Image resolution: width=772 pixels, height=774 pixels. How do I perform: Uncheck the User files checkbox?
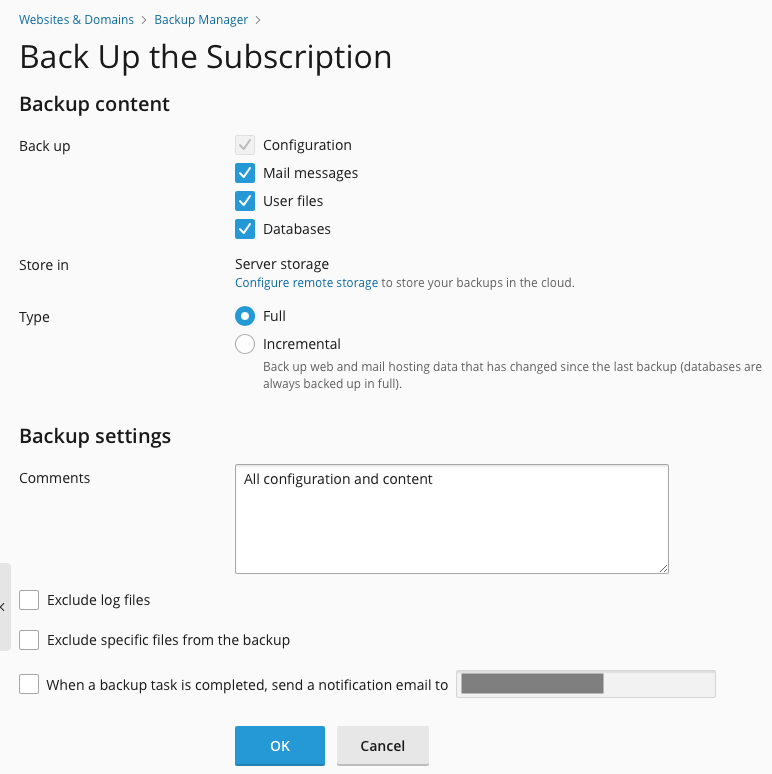(x=245, y=201)
